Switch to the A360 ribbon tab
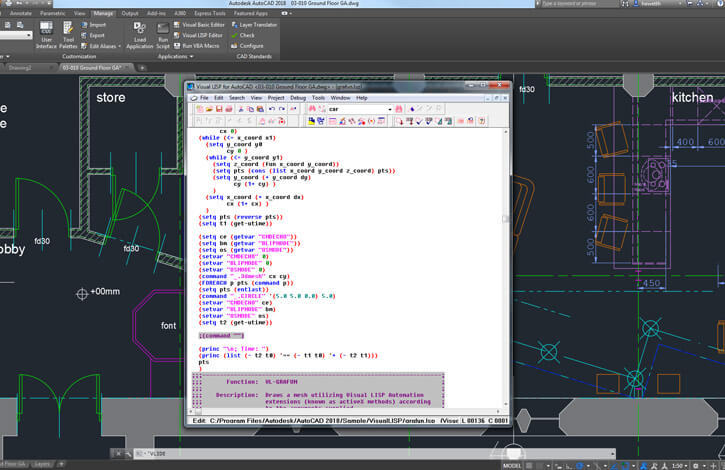 click(180, 13)
